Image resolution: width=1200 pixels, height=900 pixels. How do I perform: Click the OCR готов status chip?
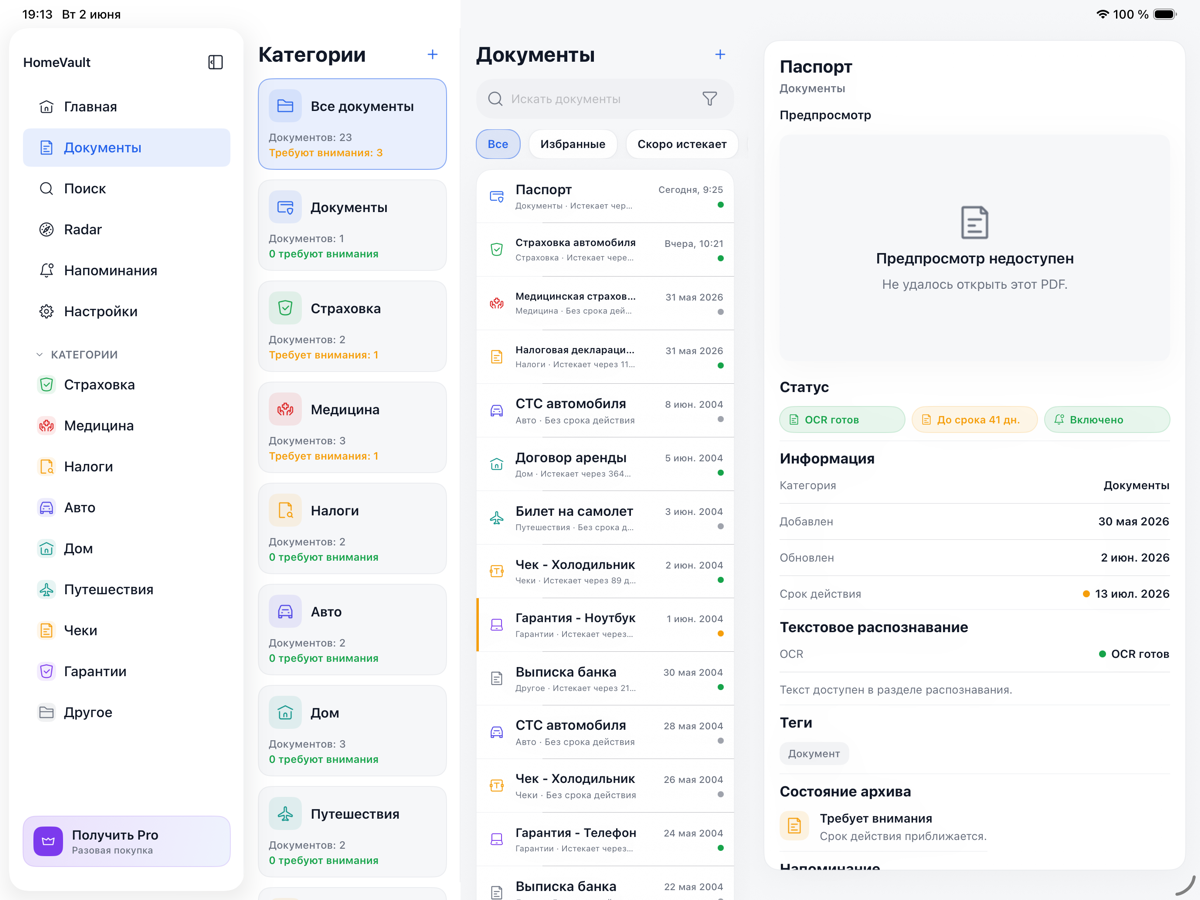coord(842,420)
